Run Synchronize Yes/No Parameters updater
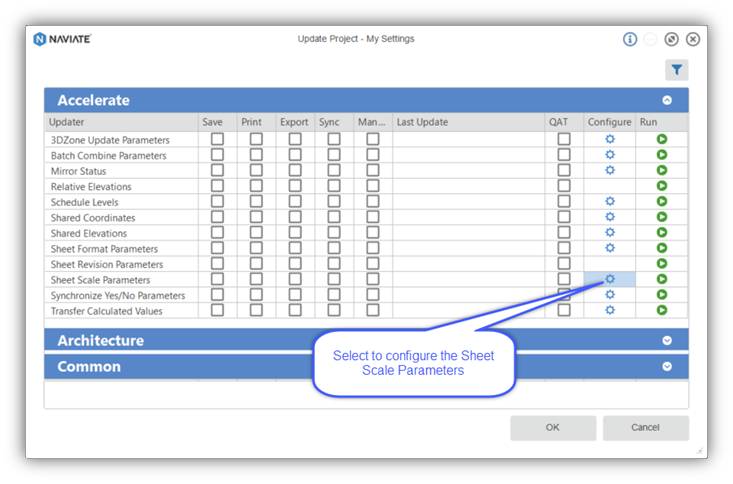This screenshot has height=484, width=733. click(x=661, y=294)
